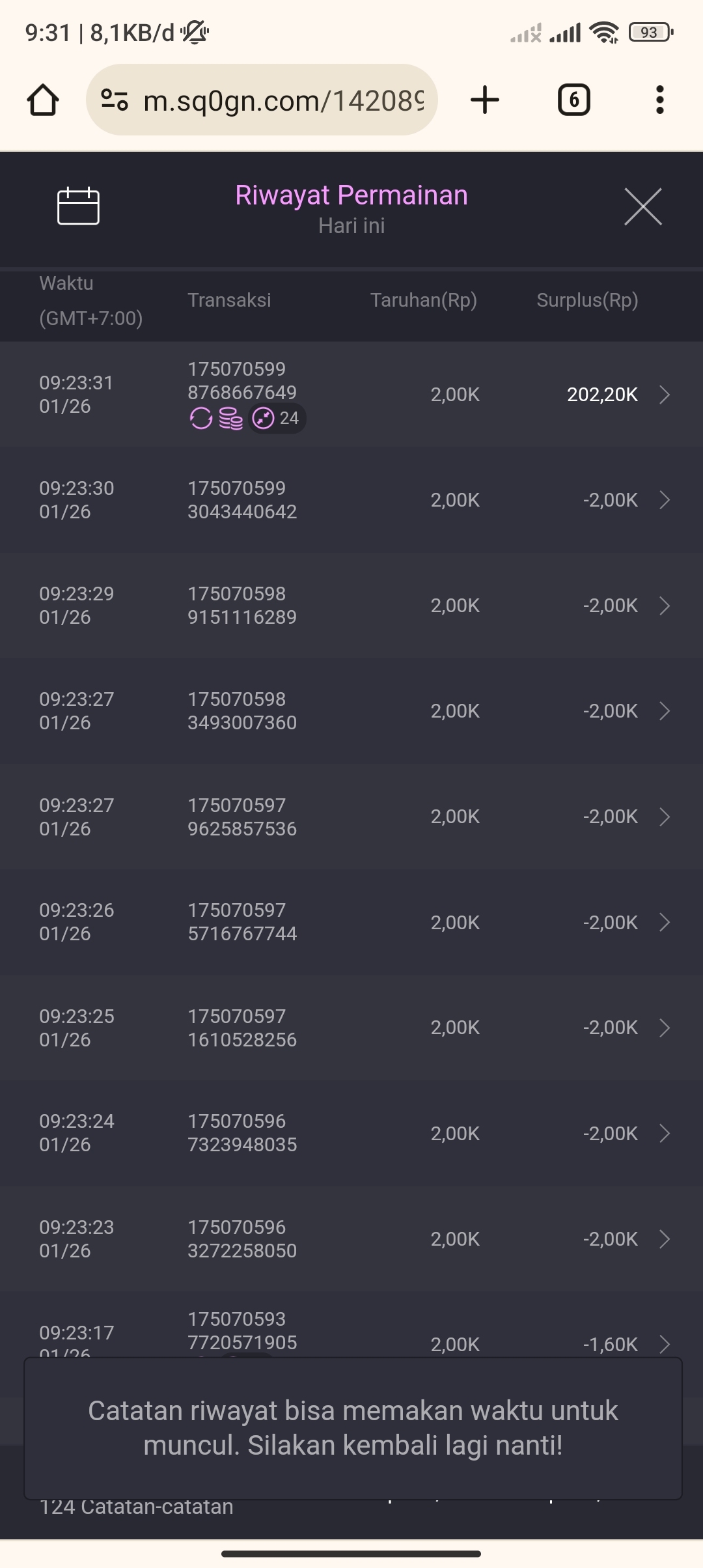This screenshot has height=1568, width=703.
Task: Tap the Surplus(Rp) column header
Action: tap(587, 300)
